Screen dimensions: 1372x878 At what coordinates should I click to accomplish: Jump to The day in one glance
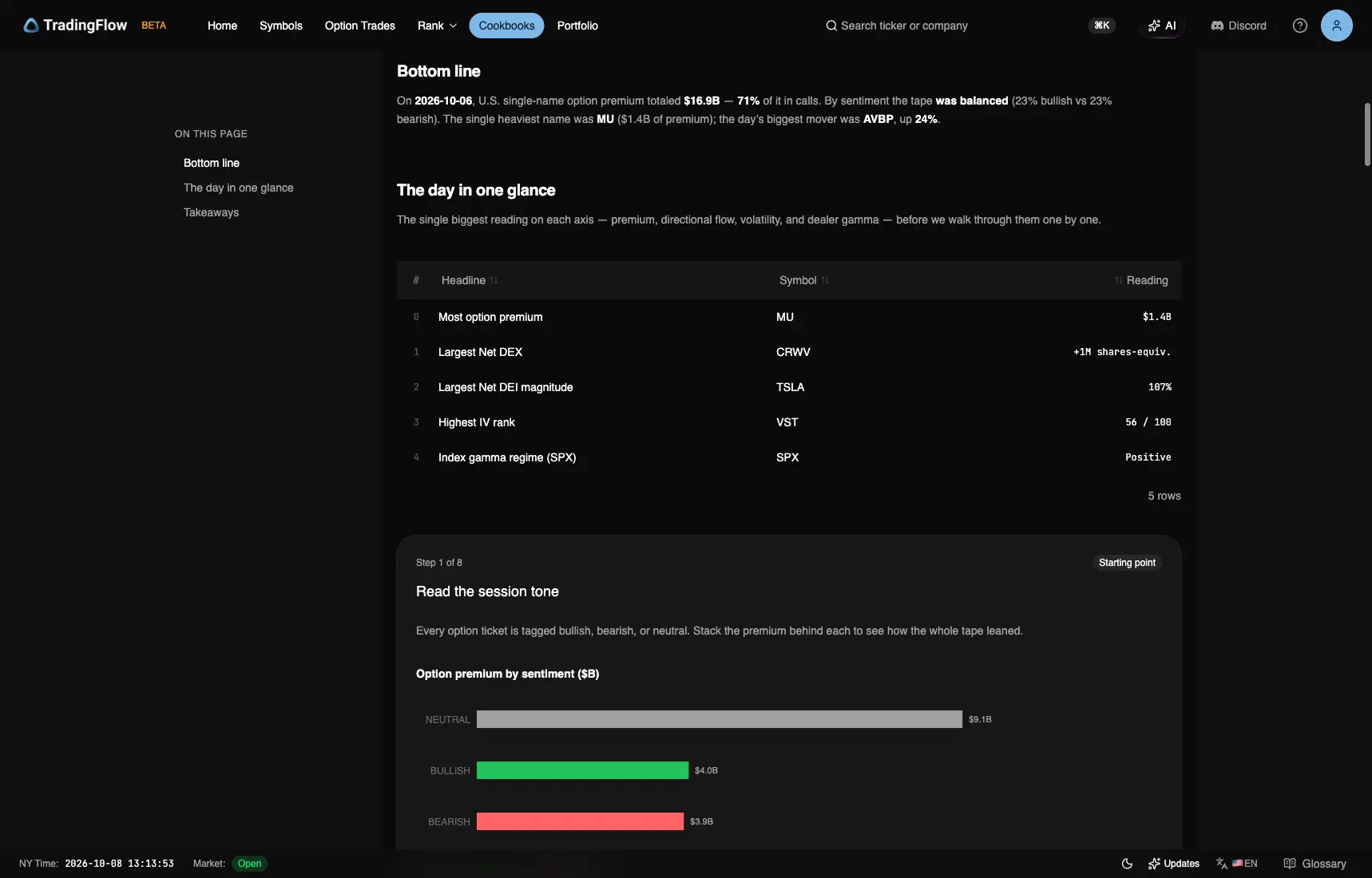pos(238,188)
